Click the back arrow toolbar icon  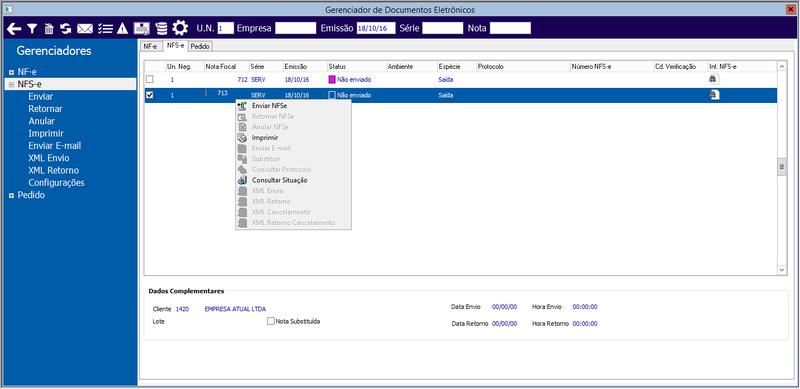click(x=14, y=29)
